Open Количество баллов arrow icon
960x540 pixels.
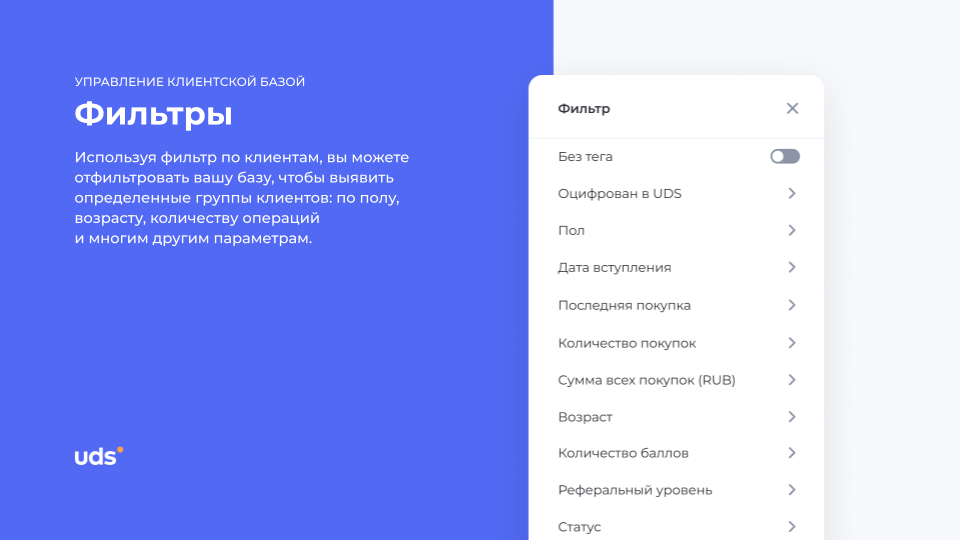791,453
